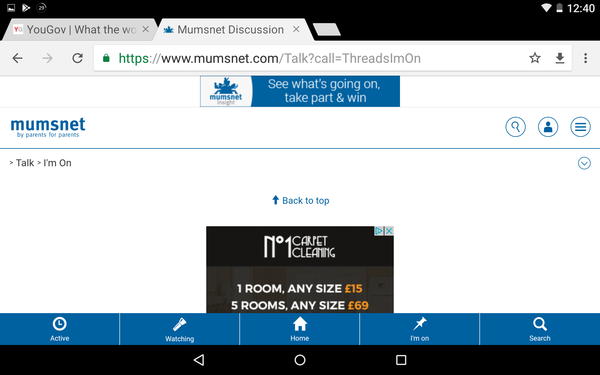Viewport: 600px width, 375px height.
Task: Click the I'm On breadcrumb
Action: pos(57,163)
